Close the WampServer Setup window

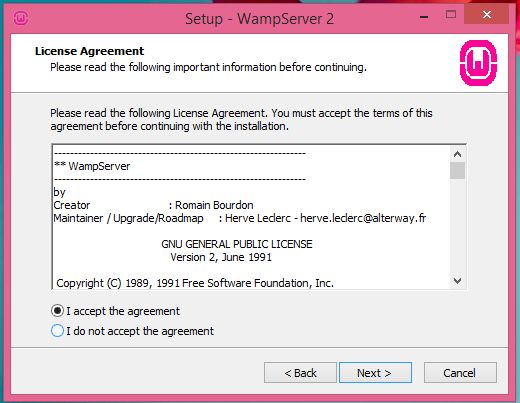(487, 14)
